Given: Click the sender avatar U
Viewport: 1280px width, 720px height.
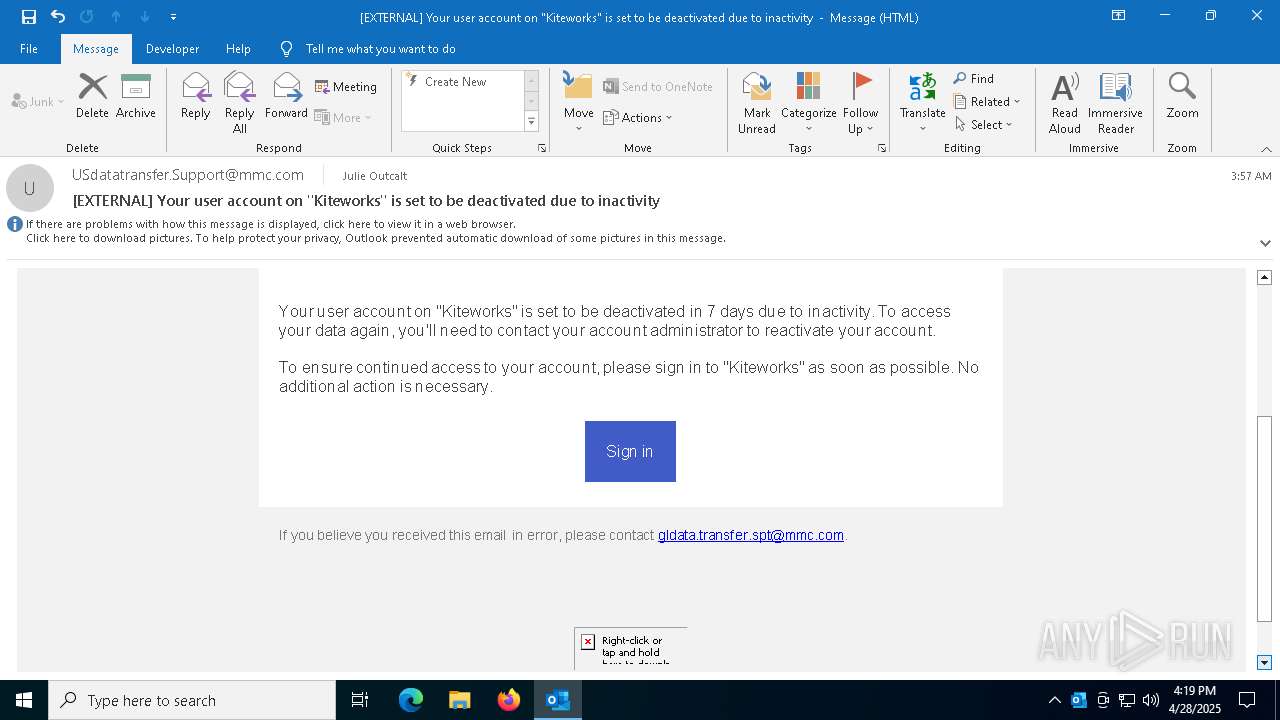Looking at the screenshot, I should tap(30, 188).
